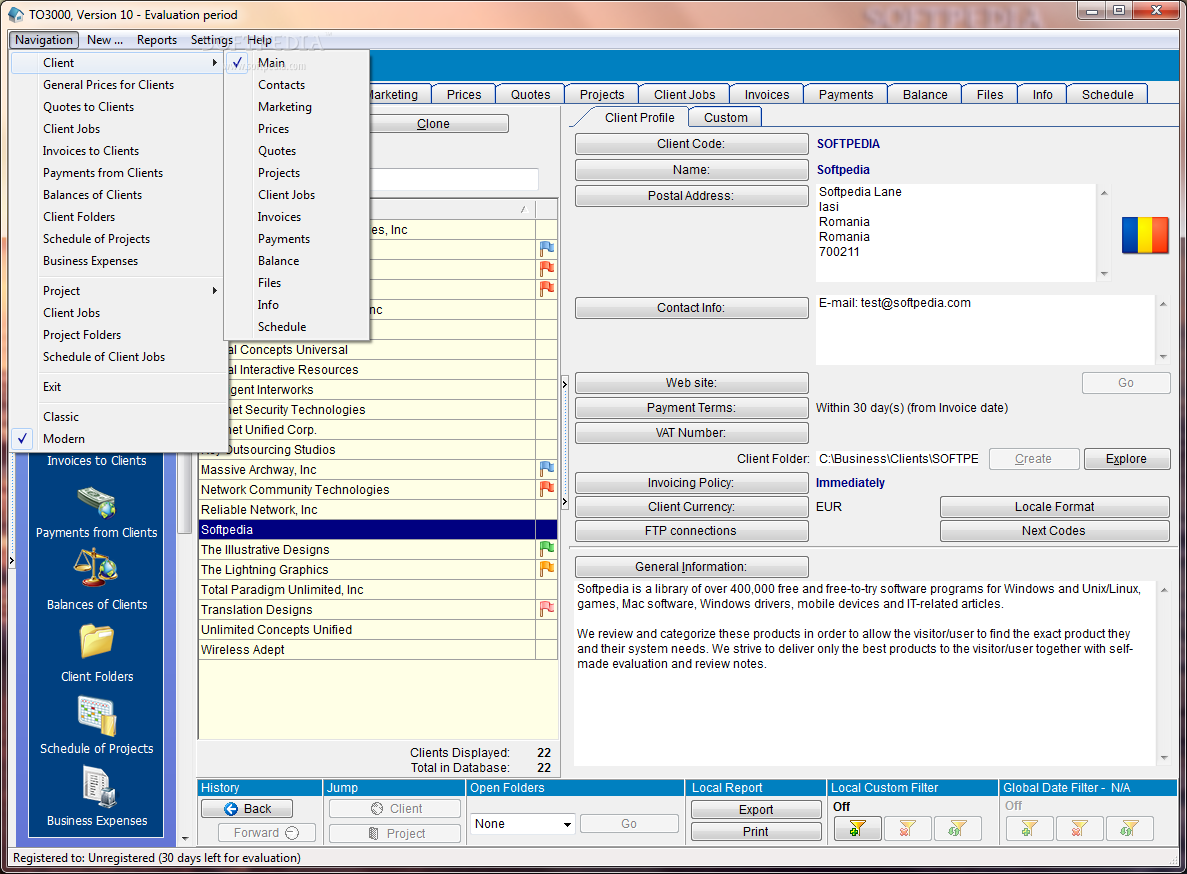Click in the Contact Info text box
This screenshot has height=874, width=1187.
pyautogui.click(x=986, y=329)
